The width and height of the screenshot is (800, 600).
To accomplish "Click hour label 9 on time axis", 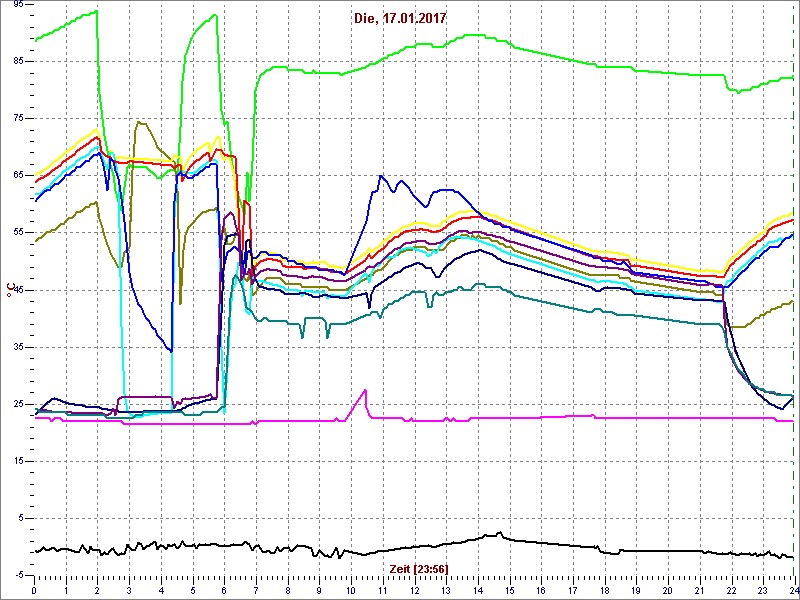I will pos(319,591).
